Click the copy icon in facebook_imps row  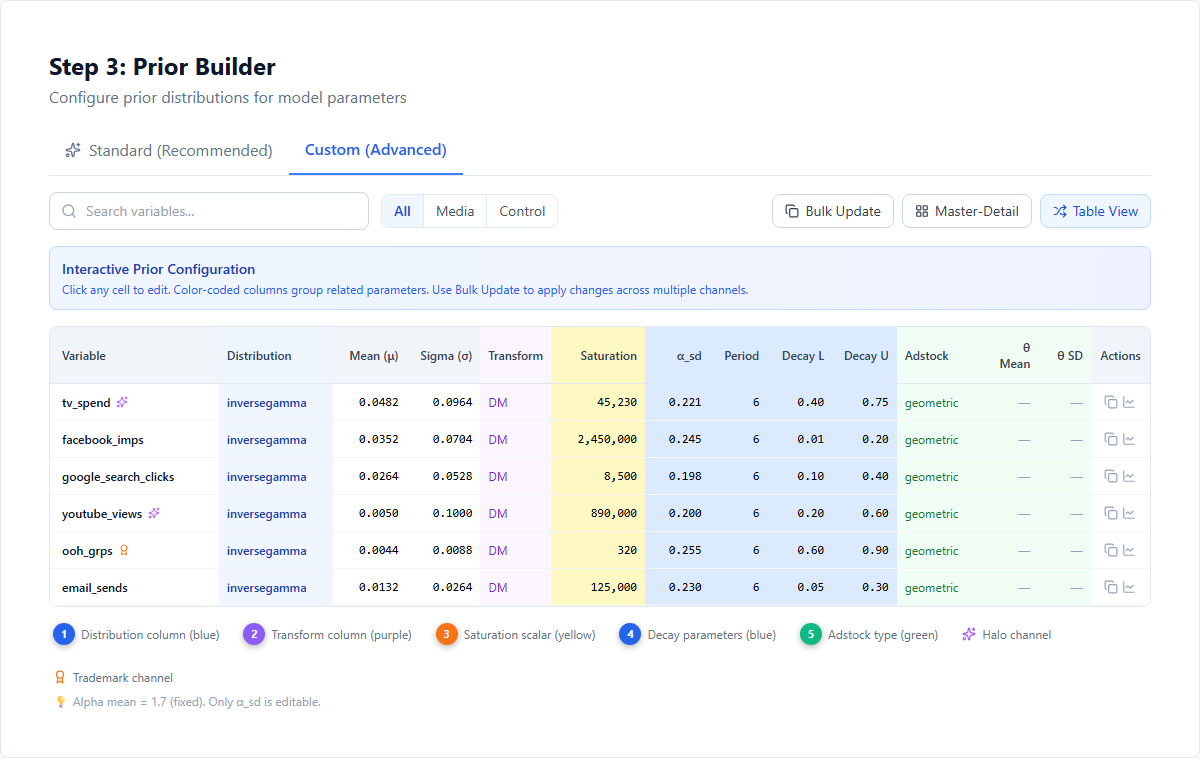click(x=1111, y=439)
